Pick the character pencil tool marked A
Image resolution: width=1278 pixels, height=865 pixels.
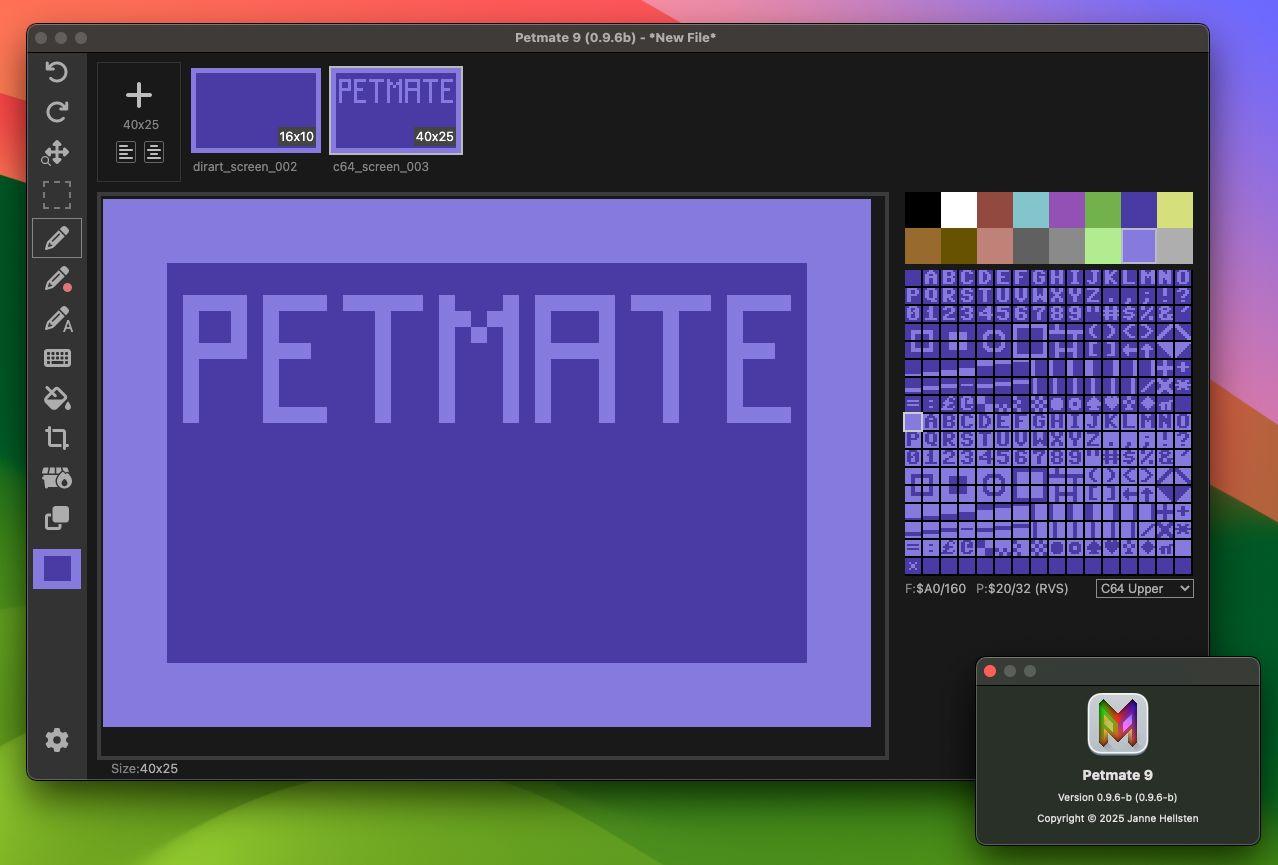pos(58,319)
